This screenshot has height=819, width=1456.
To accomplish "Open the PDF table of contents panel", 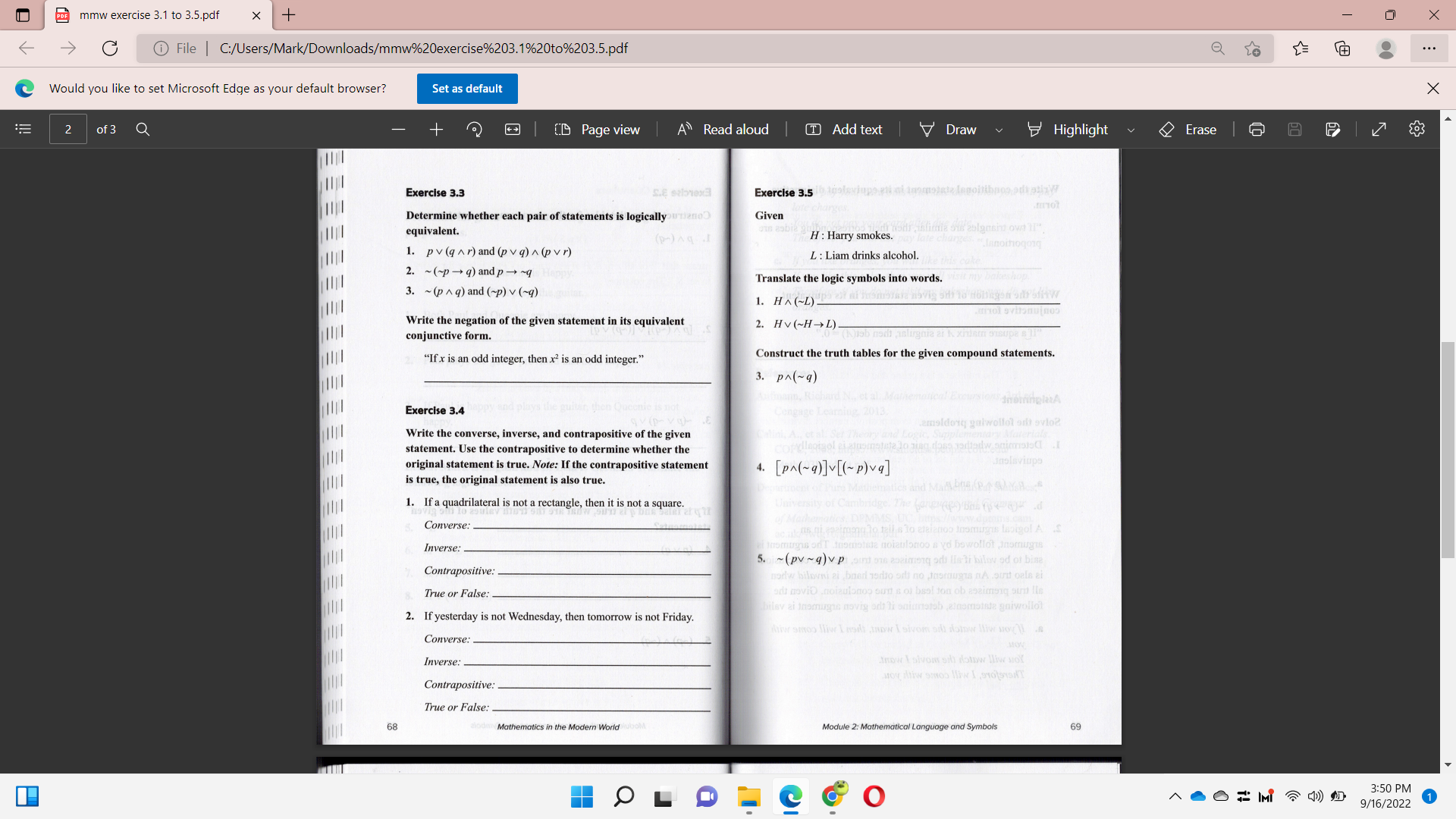I will coord(23,129).
